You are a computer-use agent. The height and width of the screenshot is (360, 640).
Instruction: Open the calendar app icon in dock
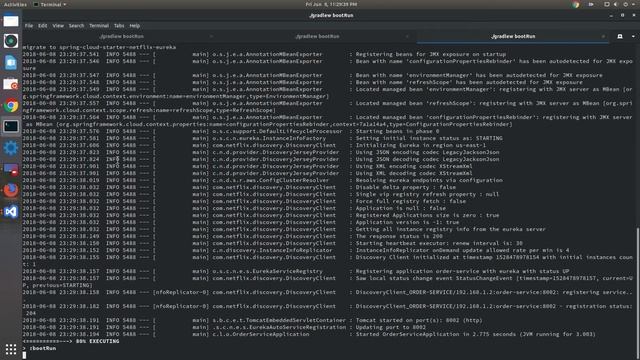pyautogui.click(x=11, y=84)
